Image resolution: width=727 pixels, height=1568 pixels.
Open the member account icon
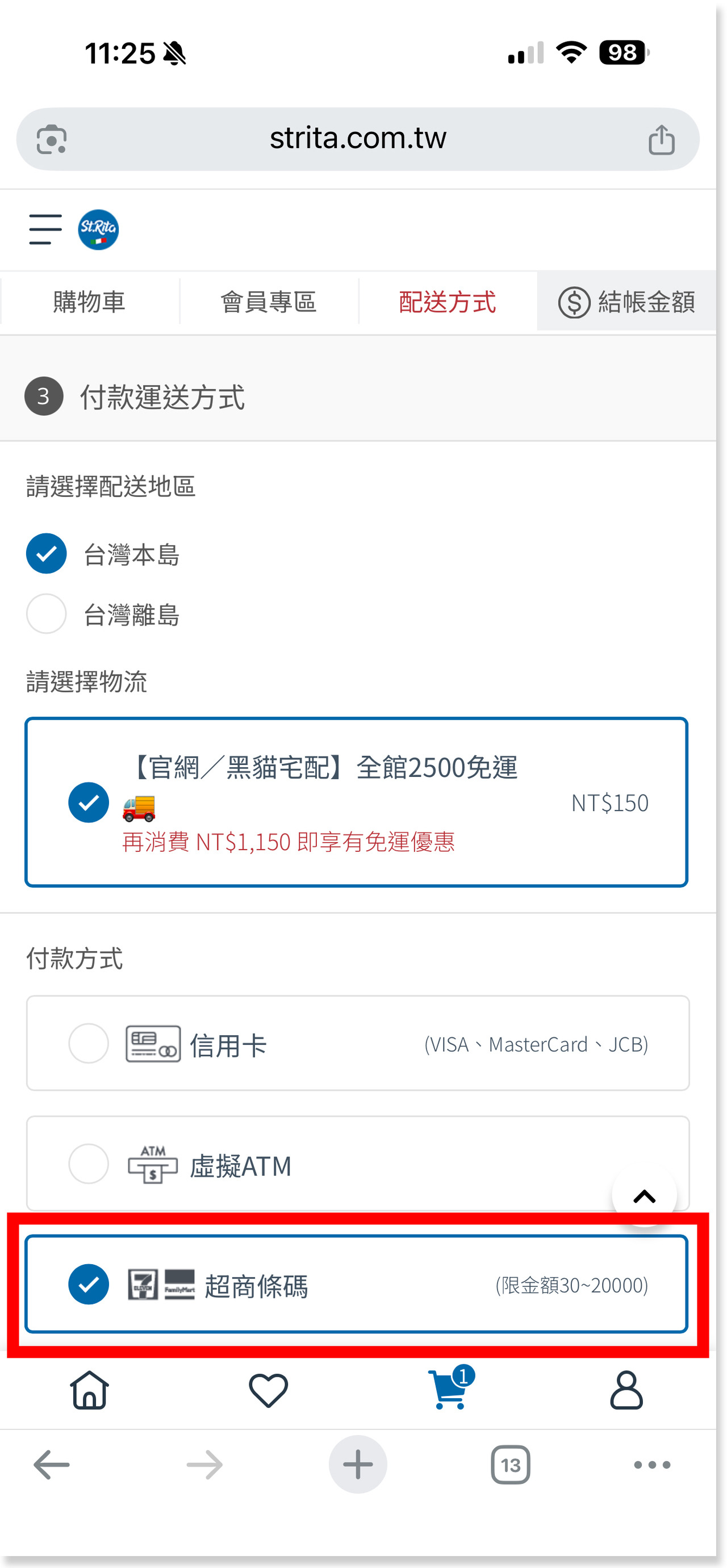tap(626, 1390)
